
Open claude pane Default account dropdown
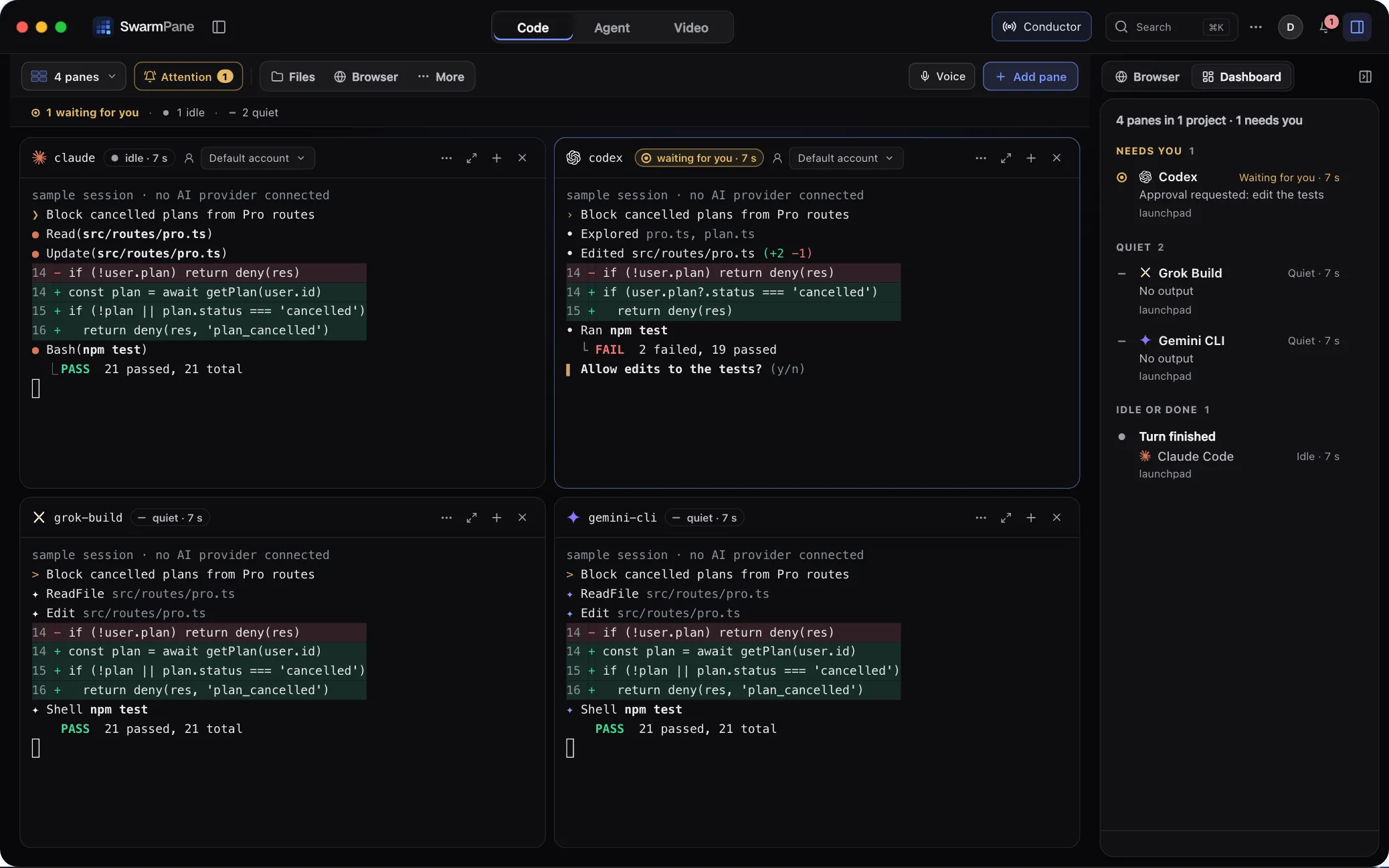pyautogui.click(x=257, y=158)
